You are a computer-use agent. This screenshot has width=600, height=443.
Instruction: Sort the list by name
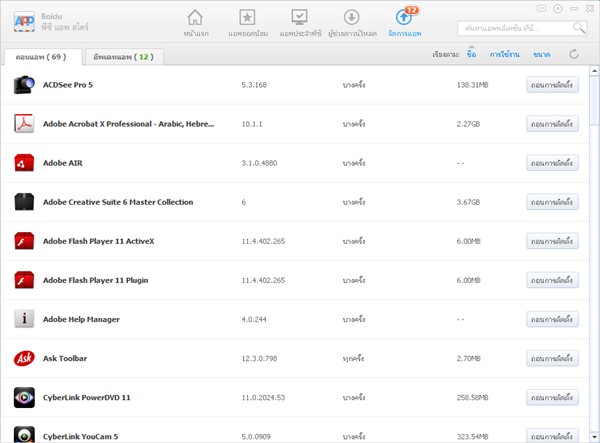click(471, 54)
